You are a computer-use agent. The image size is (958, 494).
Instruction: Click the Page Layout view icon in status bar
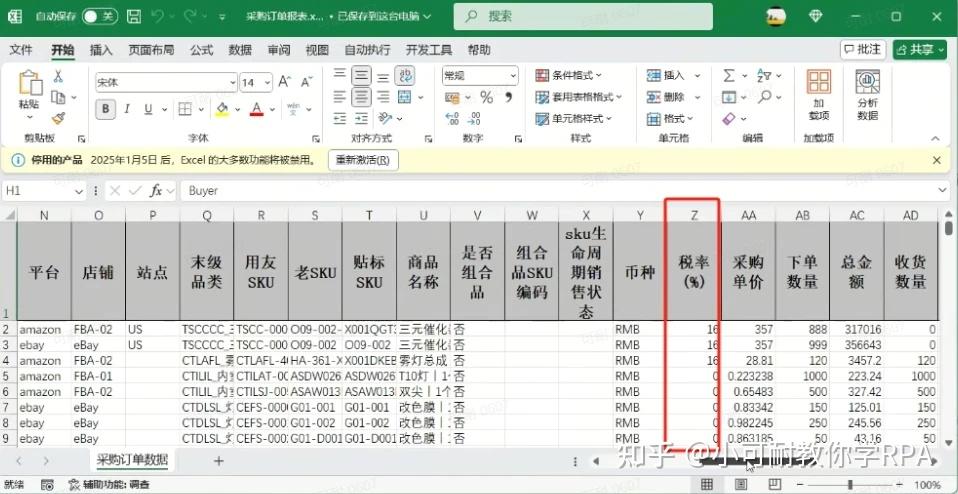(x=740, y=484)
